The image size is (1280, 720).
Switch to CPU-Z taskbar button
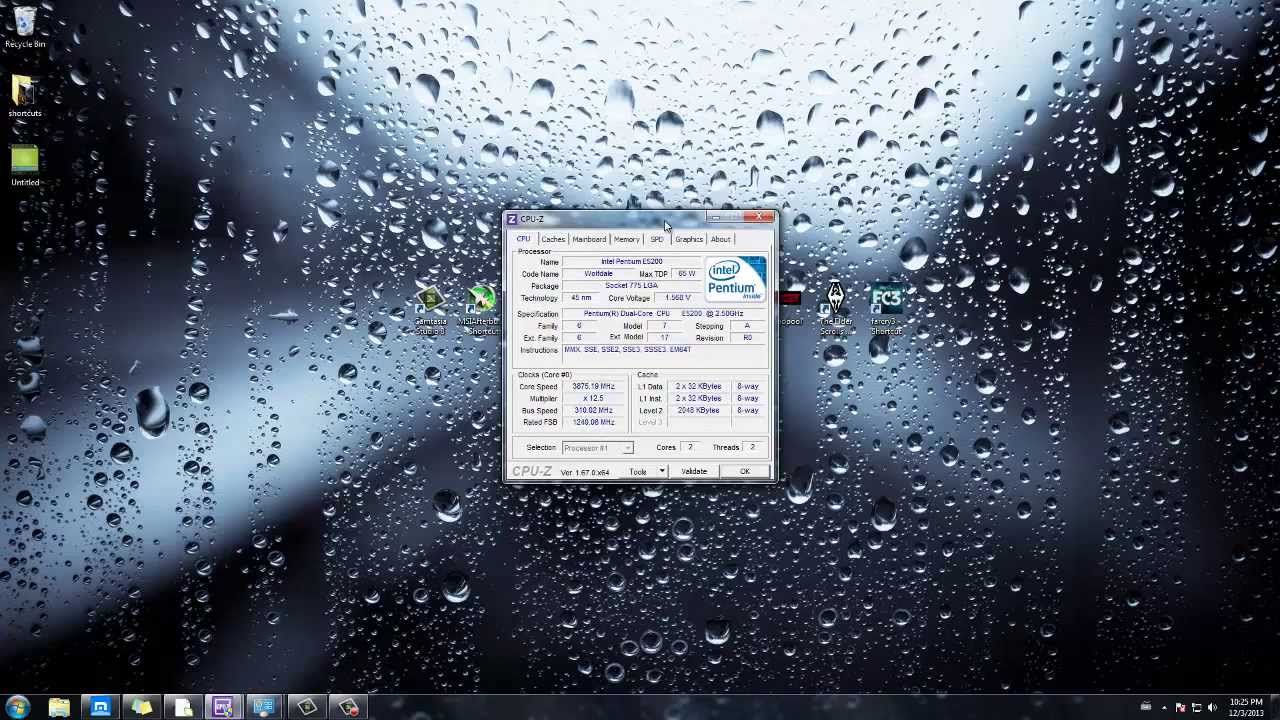click(x=223, y=708)
